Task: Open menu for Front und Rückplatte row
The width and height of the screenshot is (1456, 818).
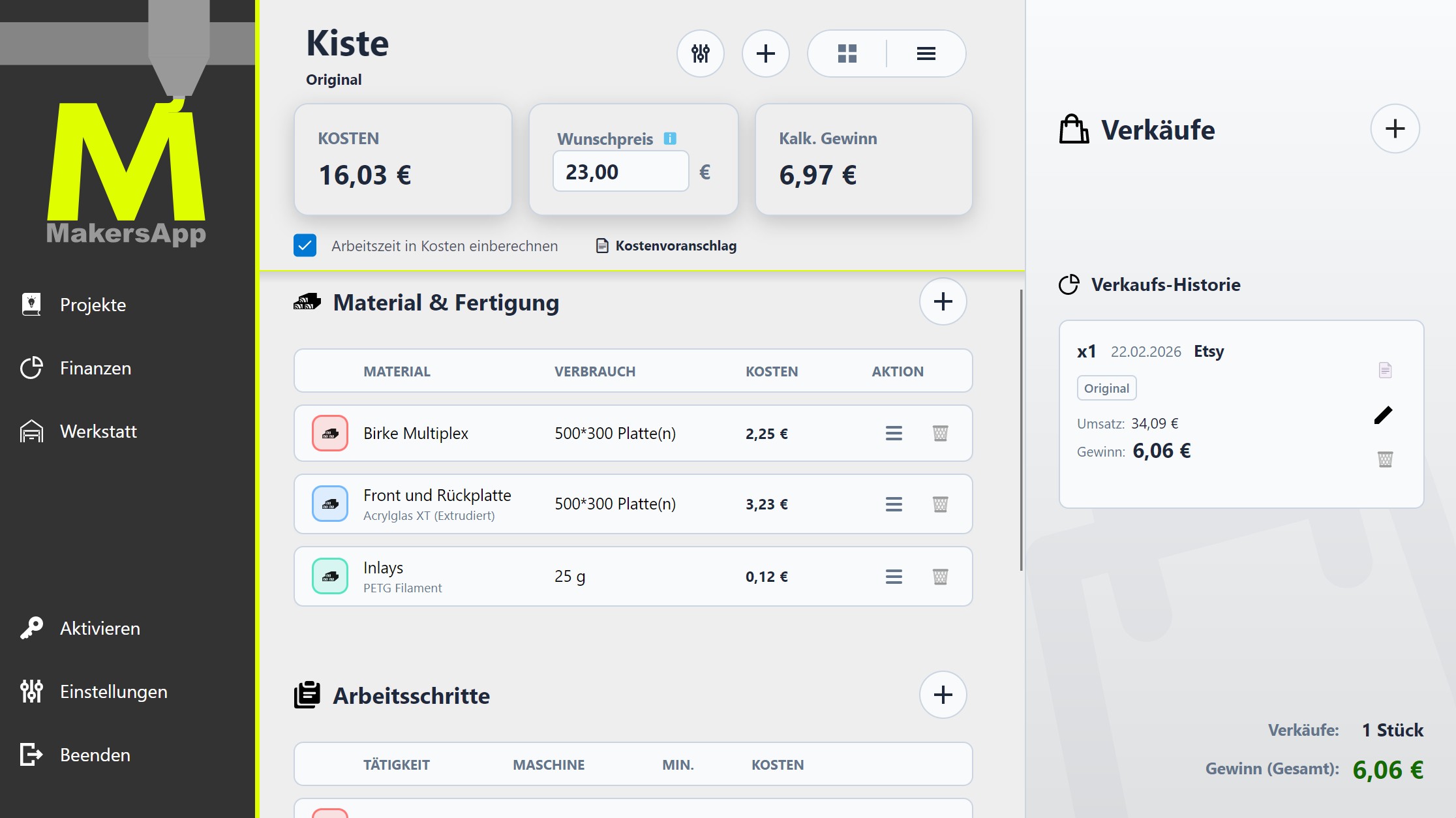Action: tap(894, 504)
